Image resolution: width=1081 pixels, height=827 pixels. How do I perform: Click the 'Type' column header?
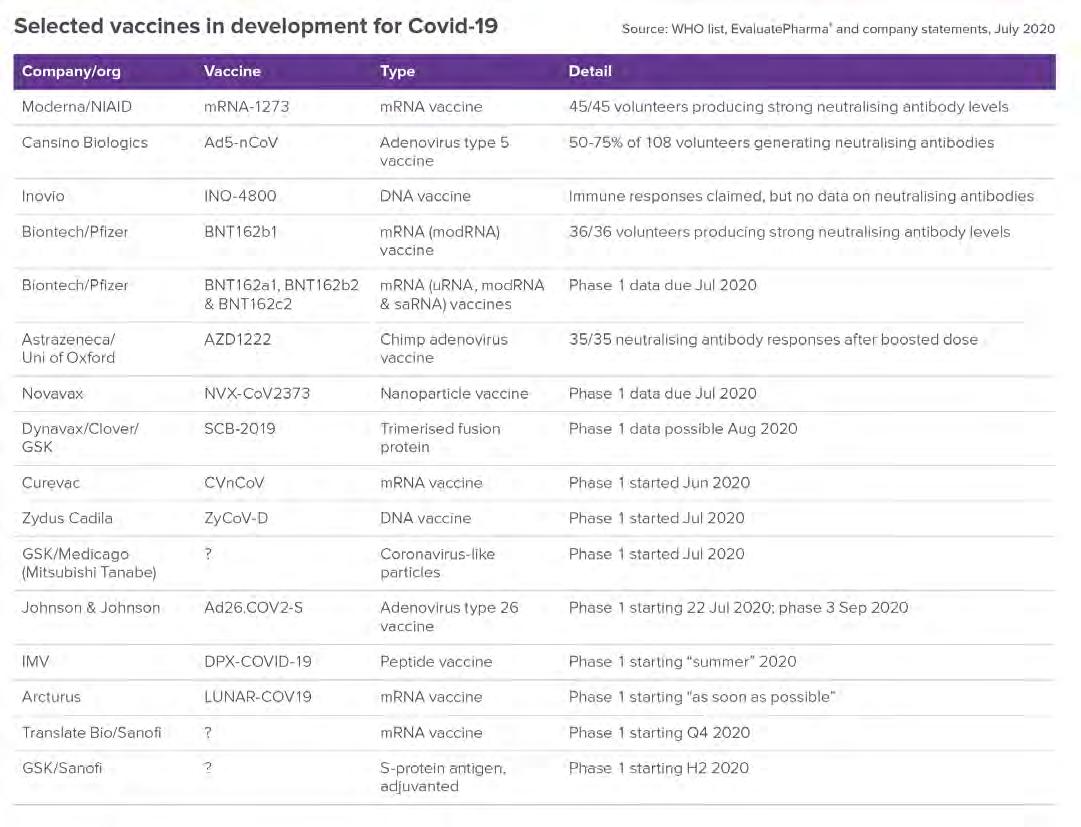click(397, 71)
